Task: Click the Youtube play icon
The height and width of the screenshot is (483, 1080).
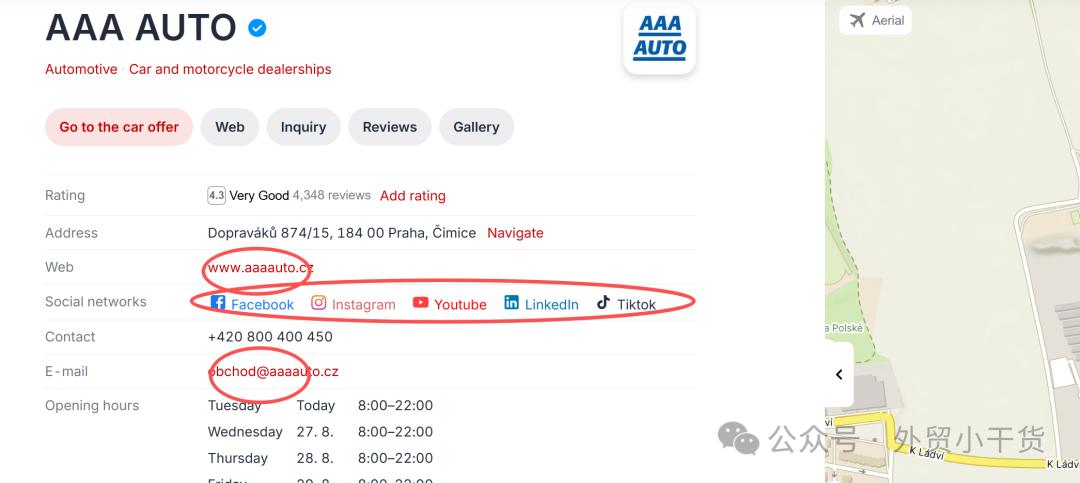Action: pos(420,302)
